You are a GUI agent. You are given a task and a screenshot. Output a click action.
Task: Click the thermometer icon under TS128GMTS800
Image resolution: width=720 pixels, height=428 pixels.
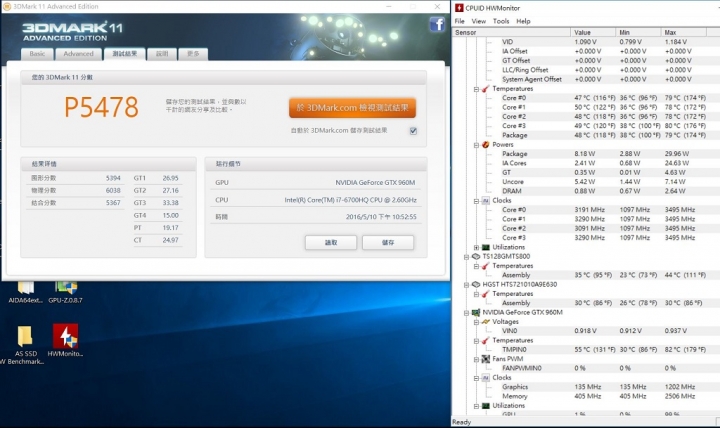coord(485,266)
